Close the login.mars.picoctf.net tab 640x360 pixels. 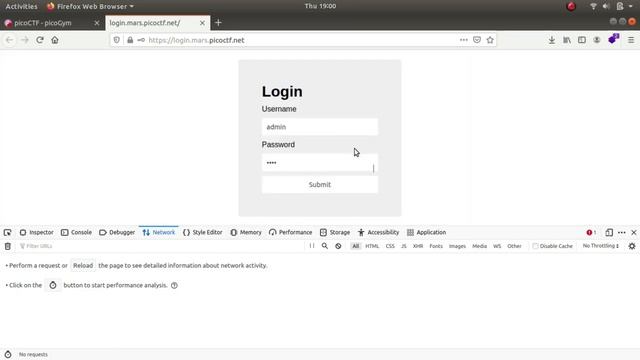[202, 23]
